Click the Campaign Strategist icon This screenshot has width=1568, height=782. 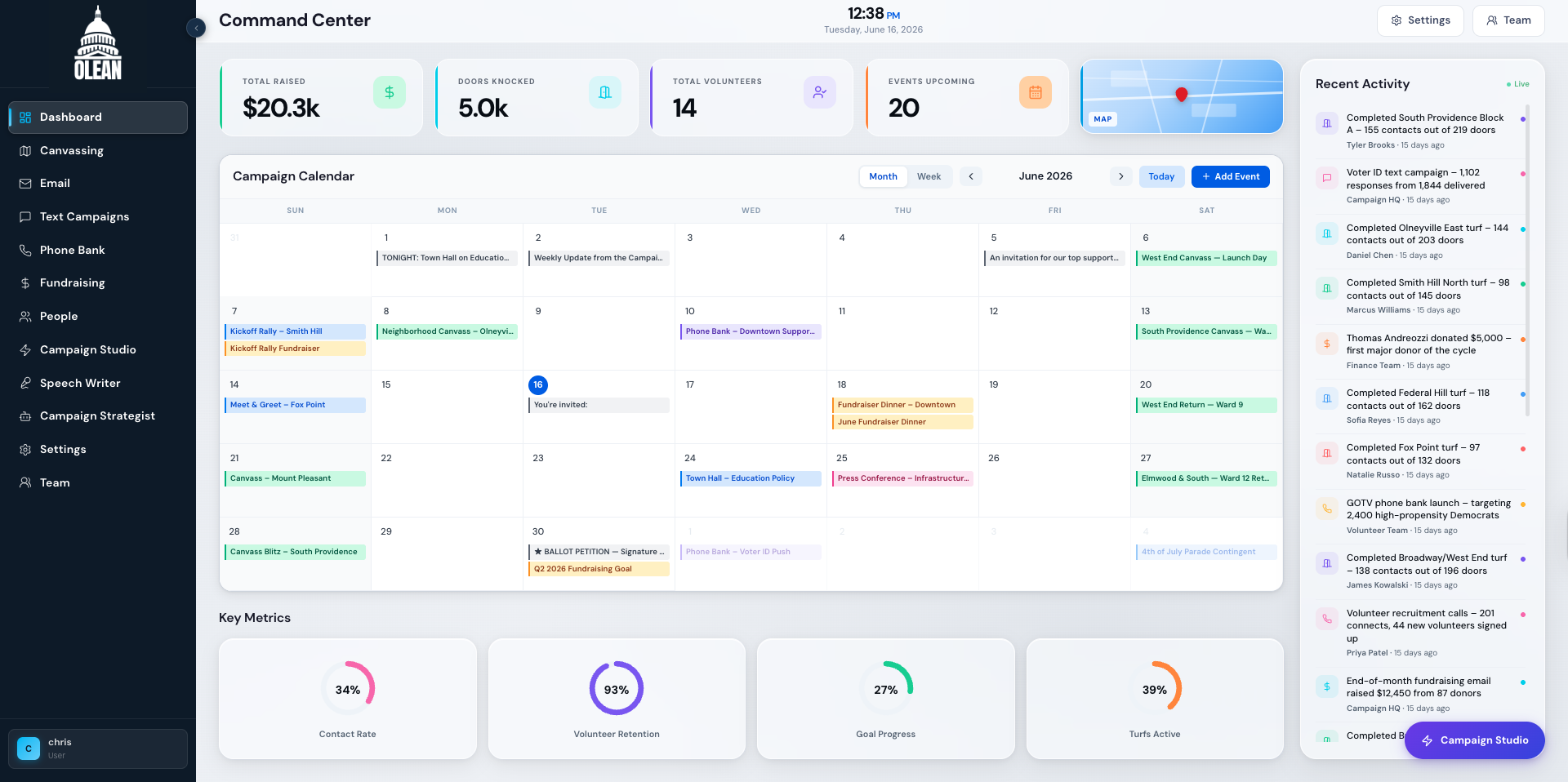pyautogui.click(x=25, y=416)
